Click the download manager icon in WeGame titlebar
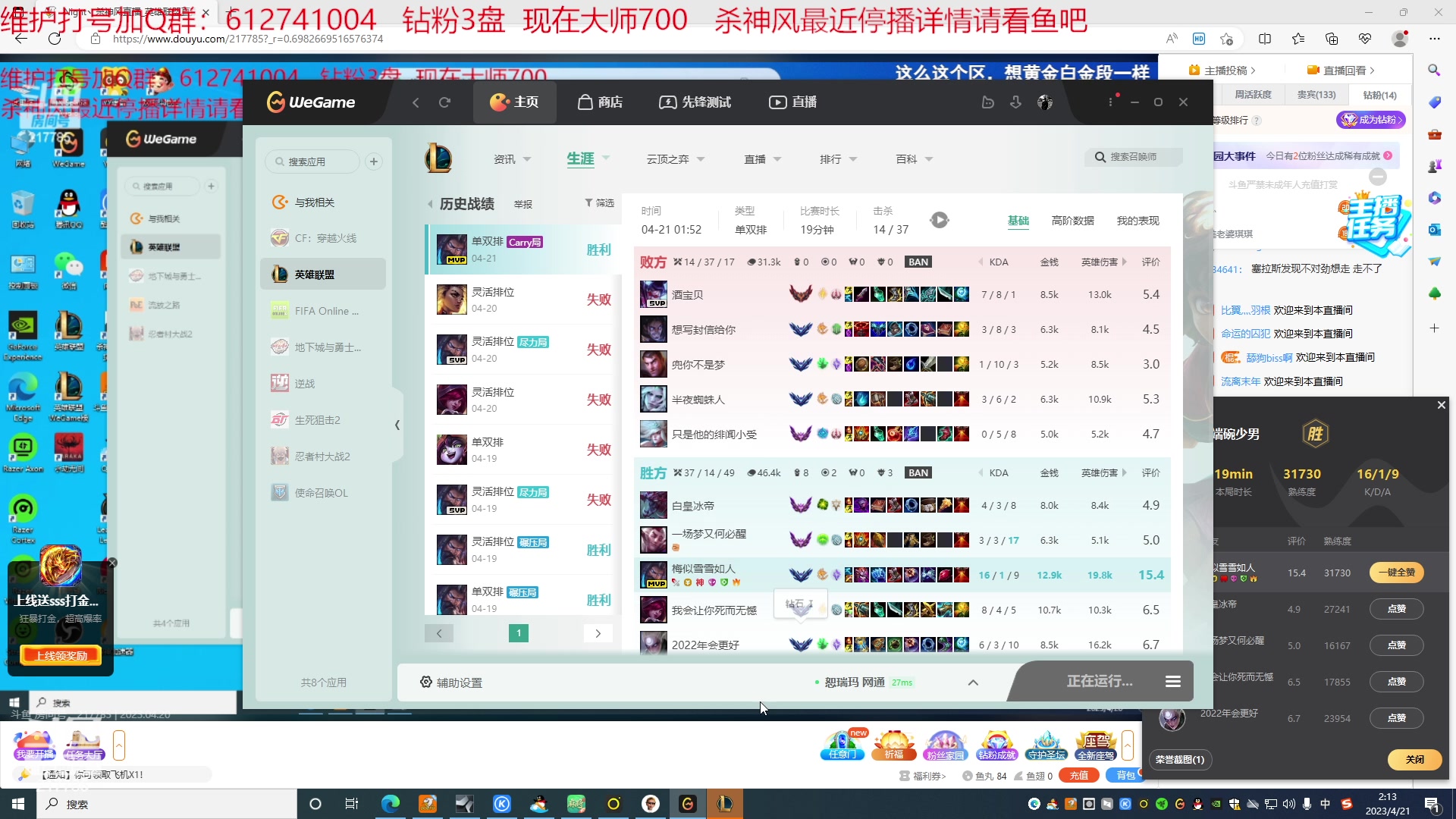The image size is (1456, 819). [1015, 102]
